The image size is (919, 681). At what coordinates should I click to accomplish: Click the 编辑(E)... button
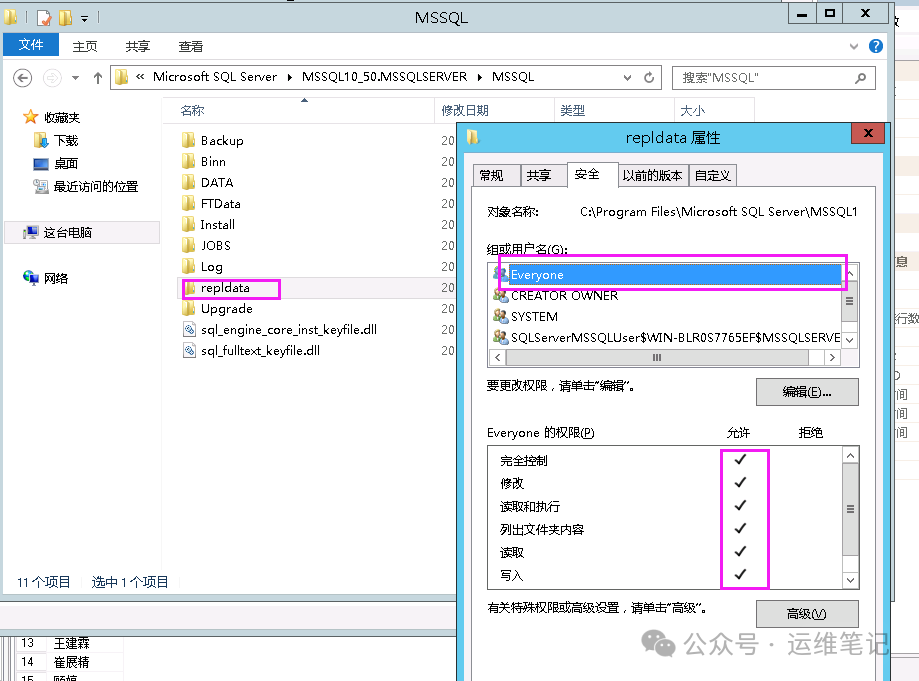click(x=806, y=392)
